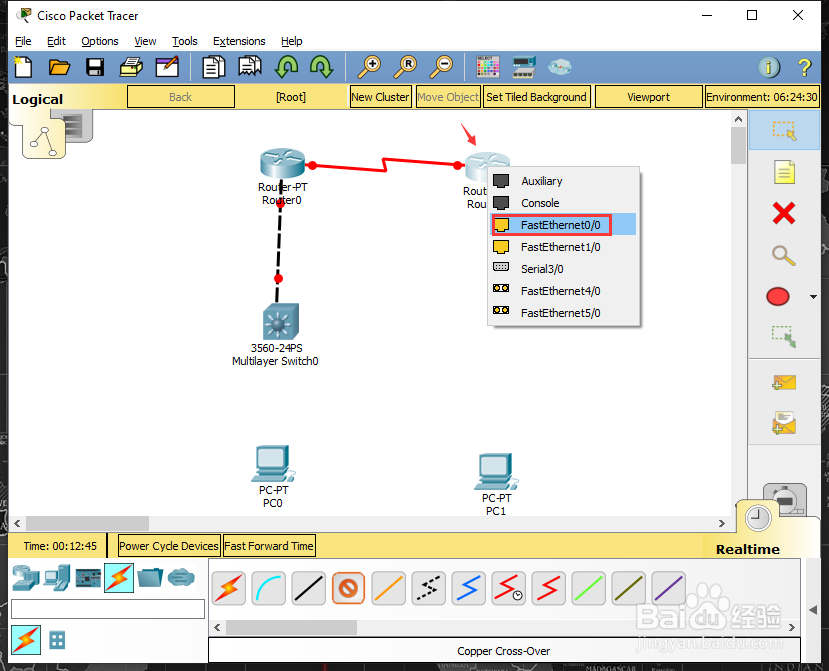
Task: Click the Zoom In magnifier icon
Action: (369, 67)
